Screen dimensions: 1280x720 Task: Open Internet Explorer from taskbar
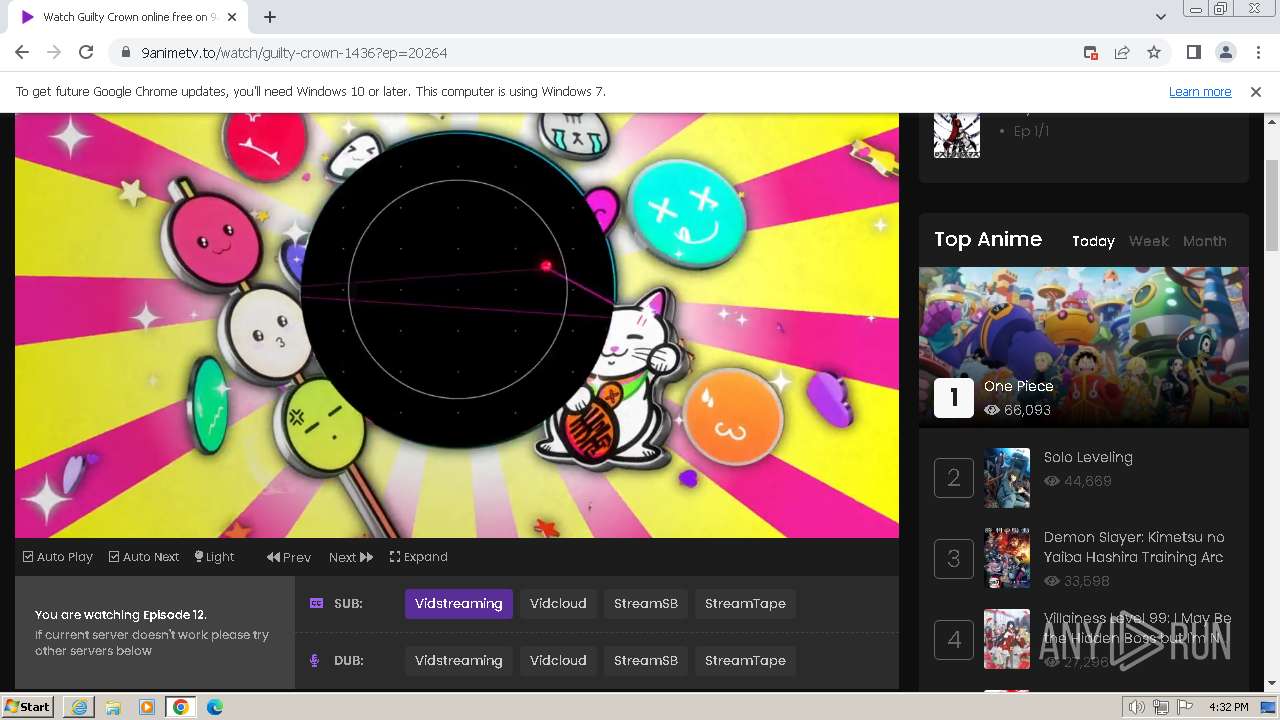[79, 707]
